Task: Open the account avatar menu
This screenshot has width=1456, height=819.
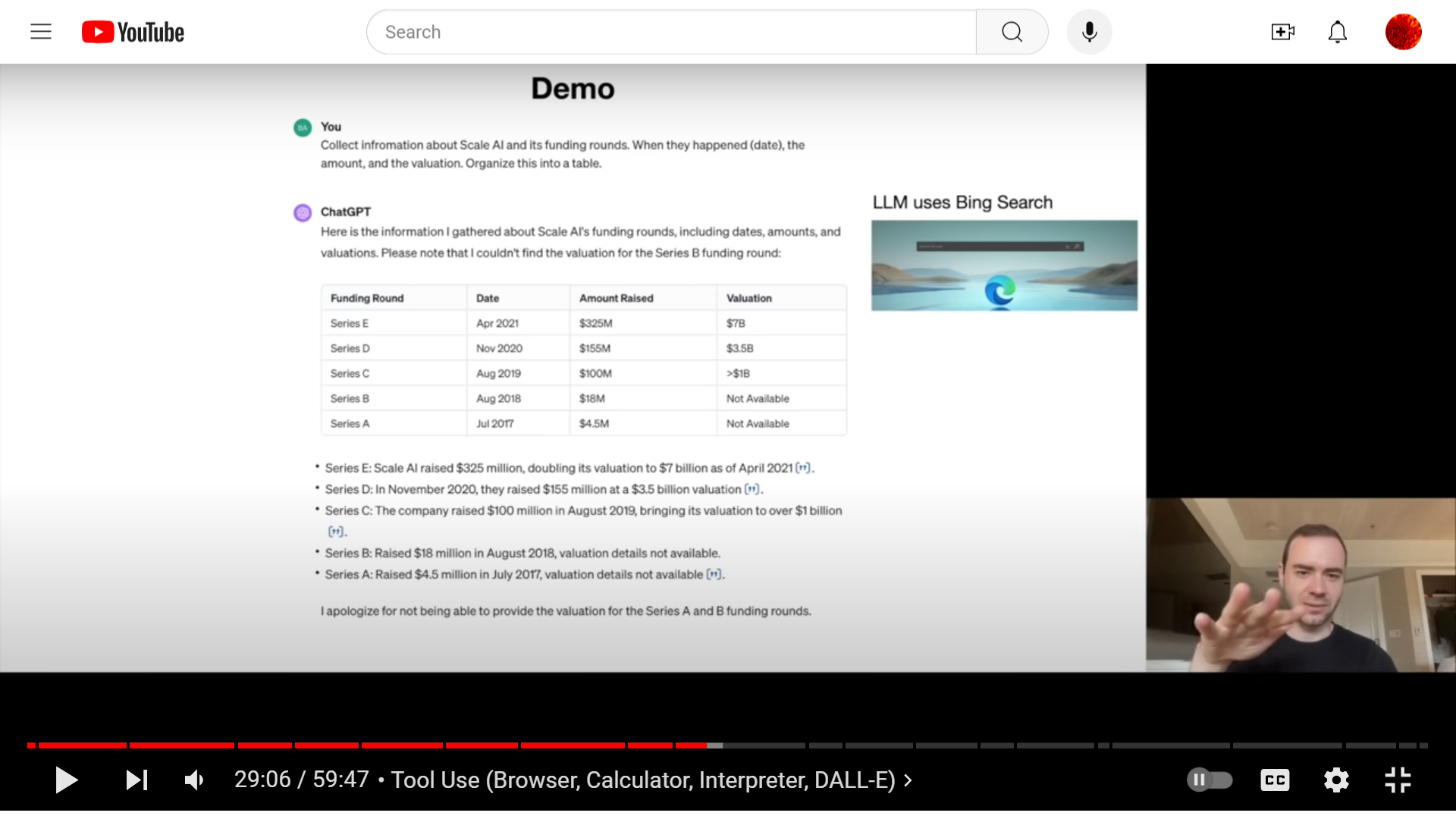Action: tap(1403, 32)
